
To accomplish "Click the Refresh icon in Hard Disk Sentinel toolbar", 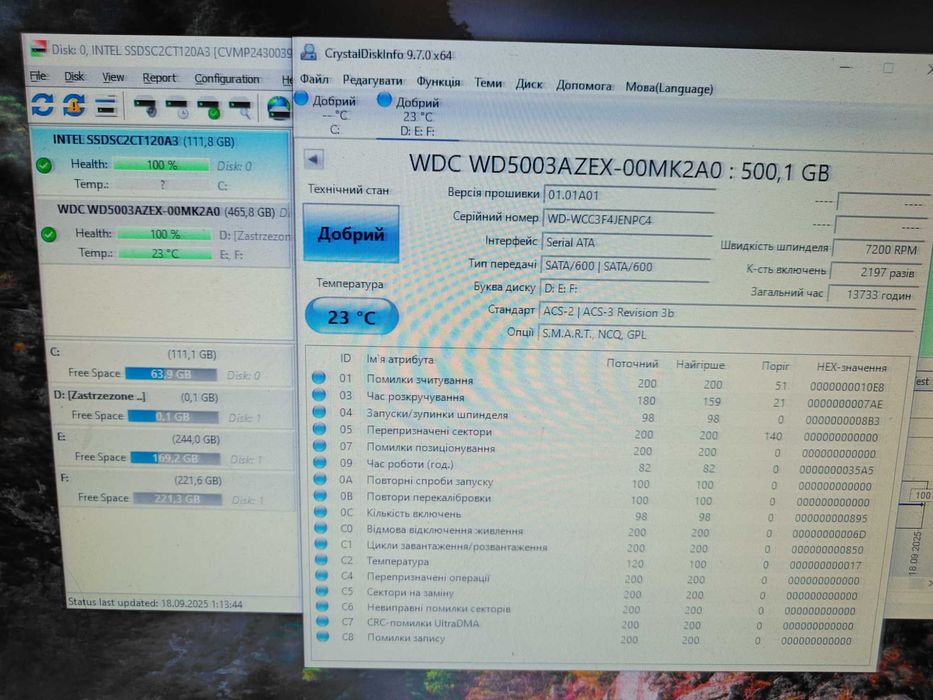I will (x=43, y=105).
